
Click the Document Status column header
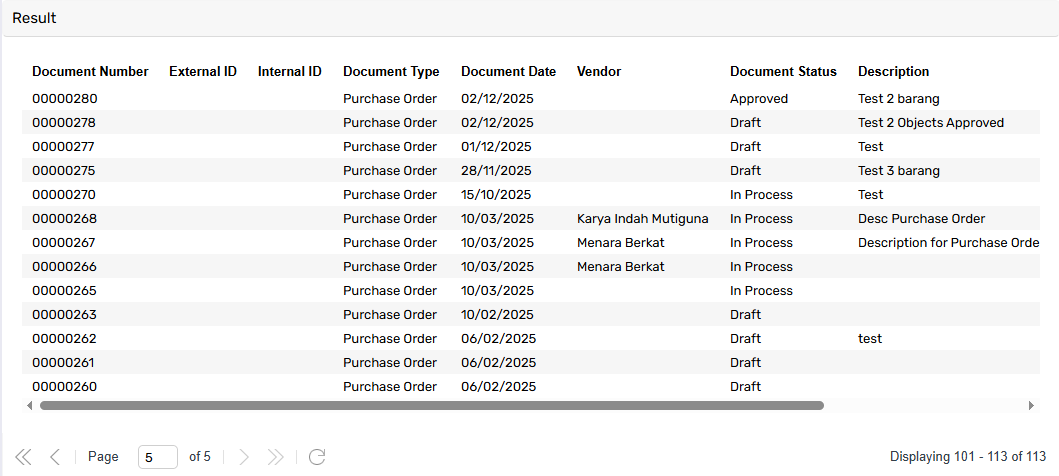783,72
